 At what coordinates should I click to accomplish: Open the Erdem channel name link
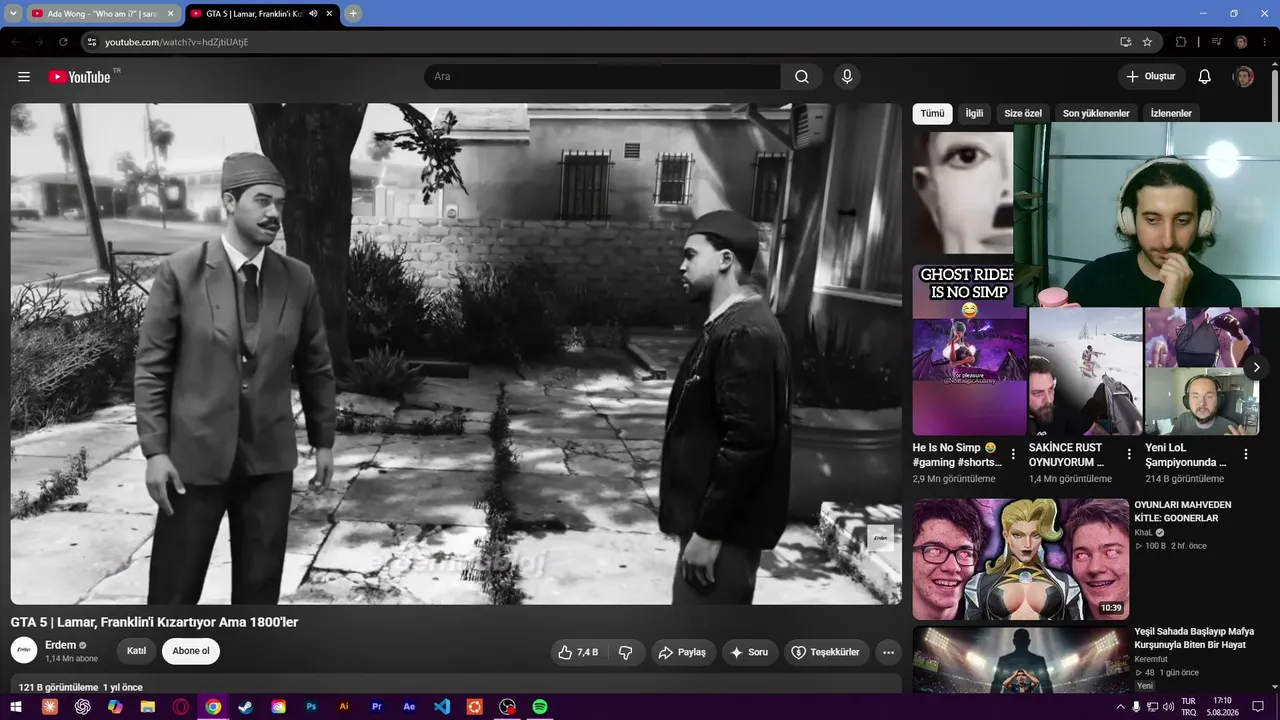60,645
